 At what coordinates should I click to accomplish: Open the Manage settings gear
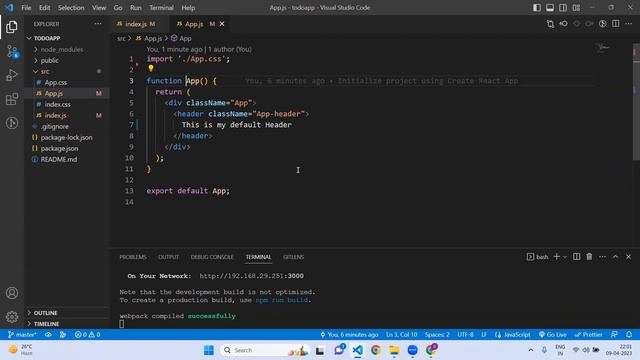click(x=12, y=316)
